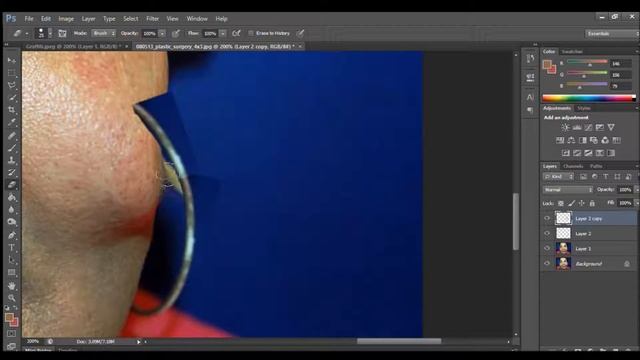Open the Character panel icon
Screen dimensions: 640x360
click(x=530, y=97)
